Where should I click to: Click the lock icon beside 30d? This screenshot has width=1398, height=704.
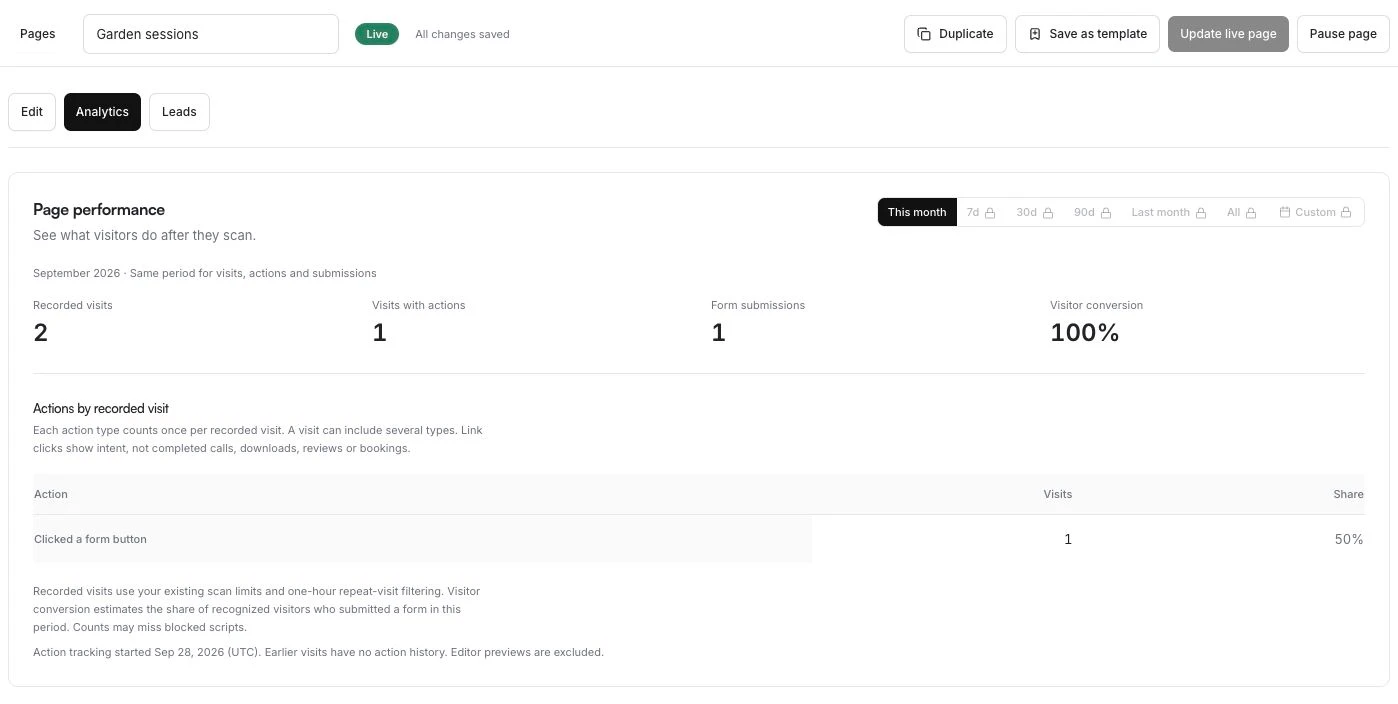[1048, 213]
